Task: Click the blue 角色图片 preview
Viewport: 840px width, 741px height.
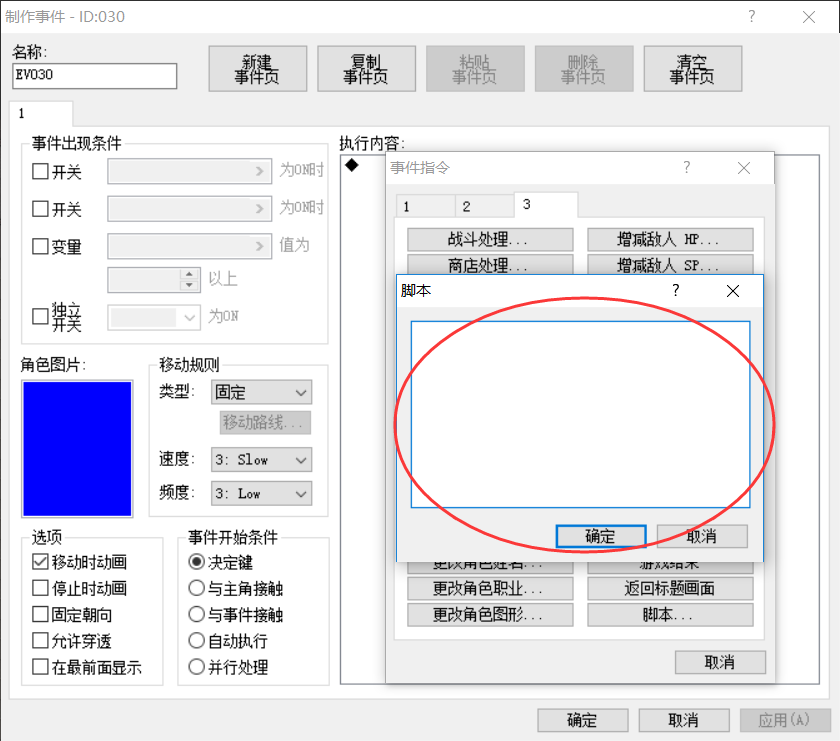Action: (x=77, y=449)
